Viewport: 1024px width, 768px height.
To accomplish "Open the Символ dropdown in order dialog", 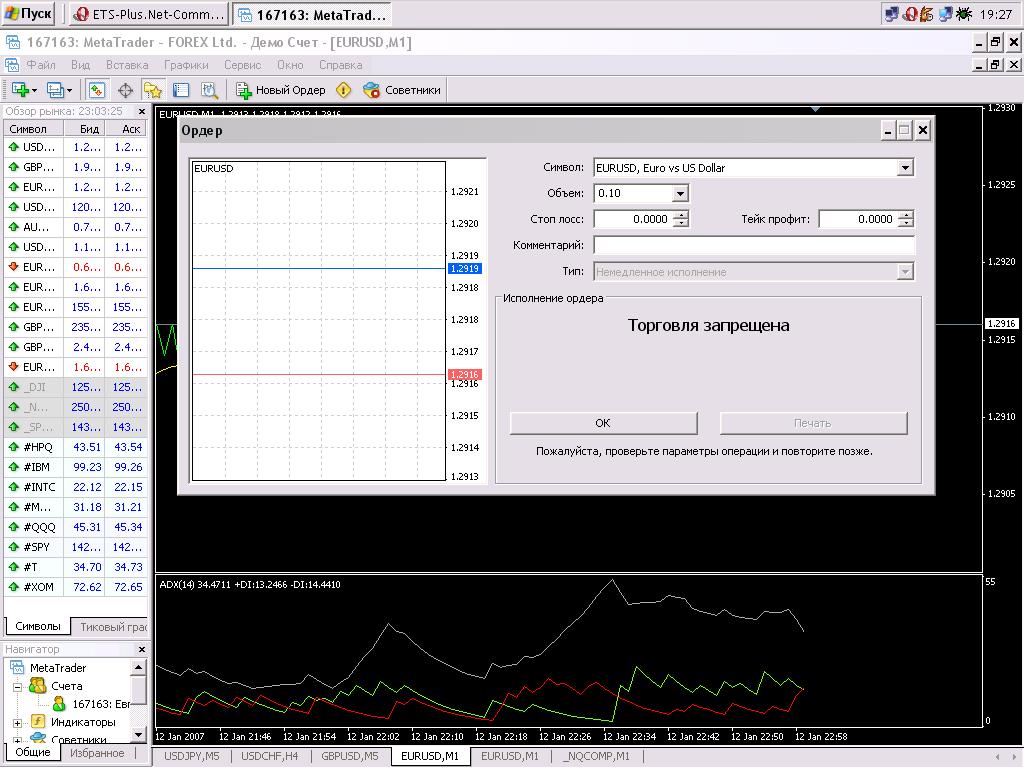I will pyautogui.click(x=905, y=168).
